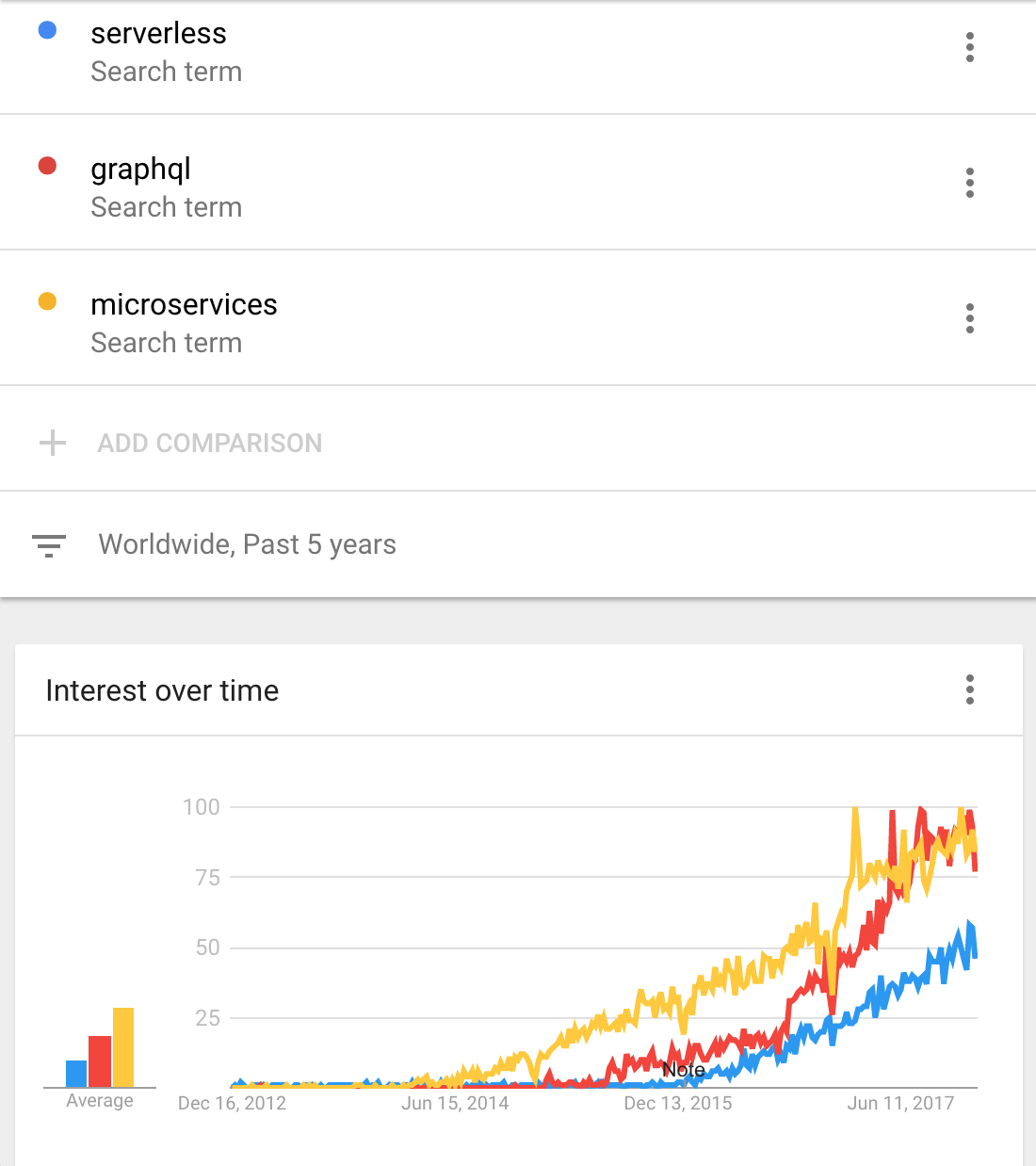Click the red graphql color dot
This screenshot has width=1036, height=1166.
coord(47,167)
